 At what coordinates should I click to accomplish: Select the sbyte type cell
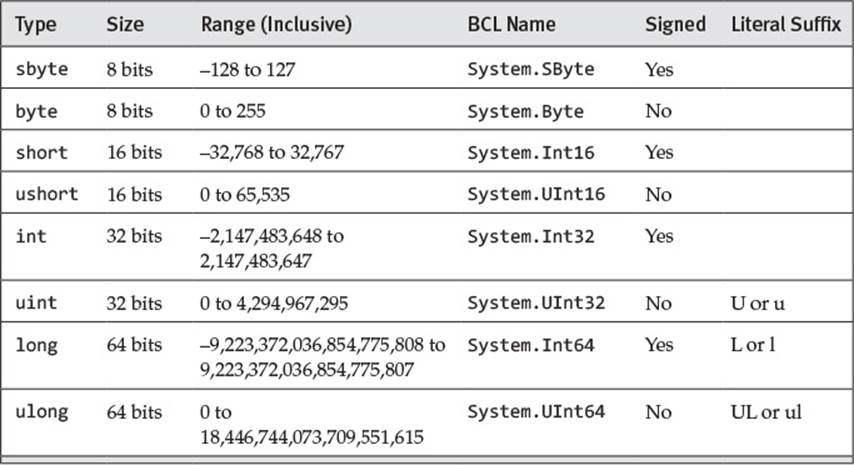(x=42, y=70)
